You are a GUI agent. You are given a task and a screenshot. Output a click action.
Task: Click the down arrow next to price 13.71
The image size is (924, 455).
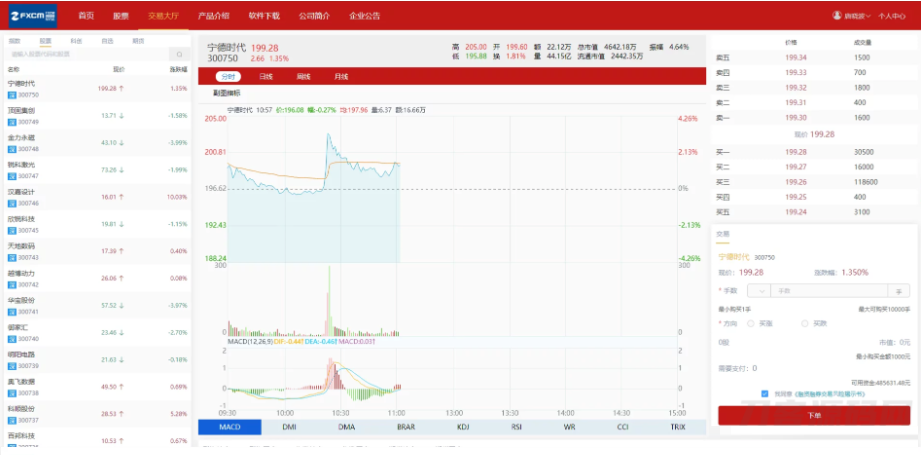pos(121,116)
